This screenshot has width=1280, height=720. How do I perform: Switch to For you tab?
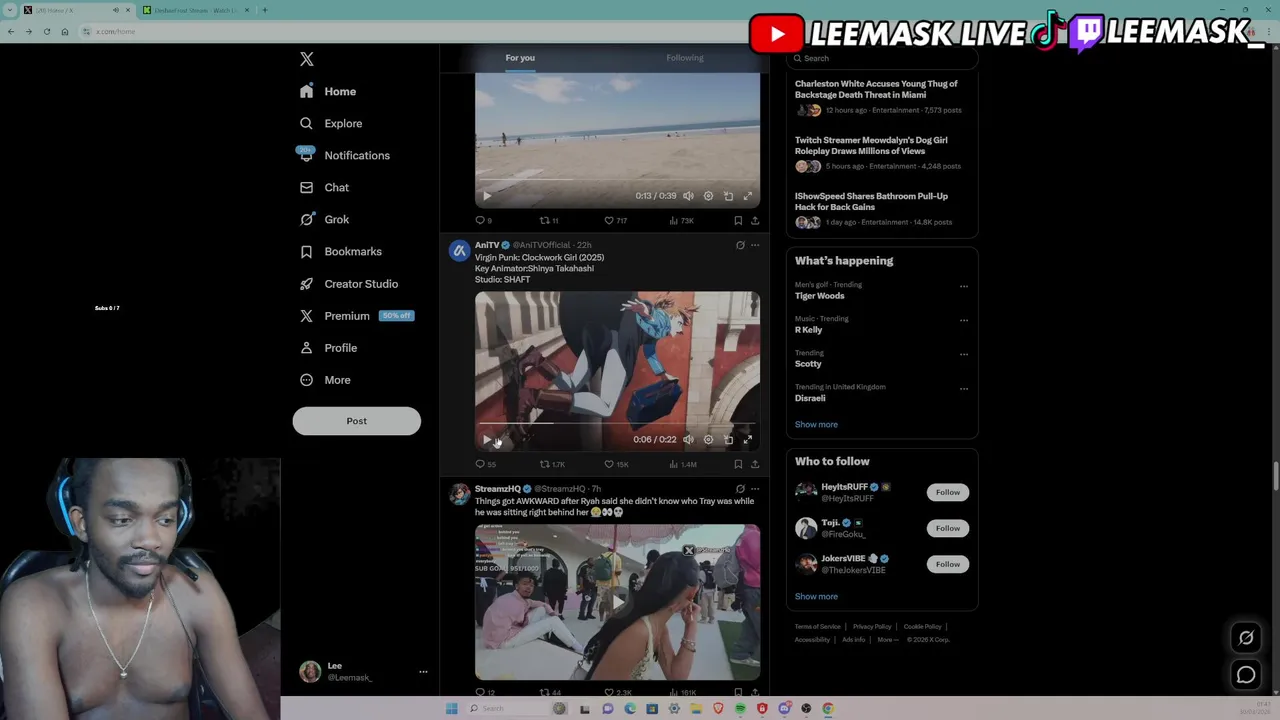[520, 58]
